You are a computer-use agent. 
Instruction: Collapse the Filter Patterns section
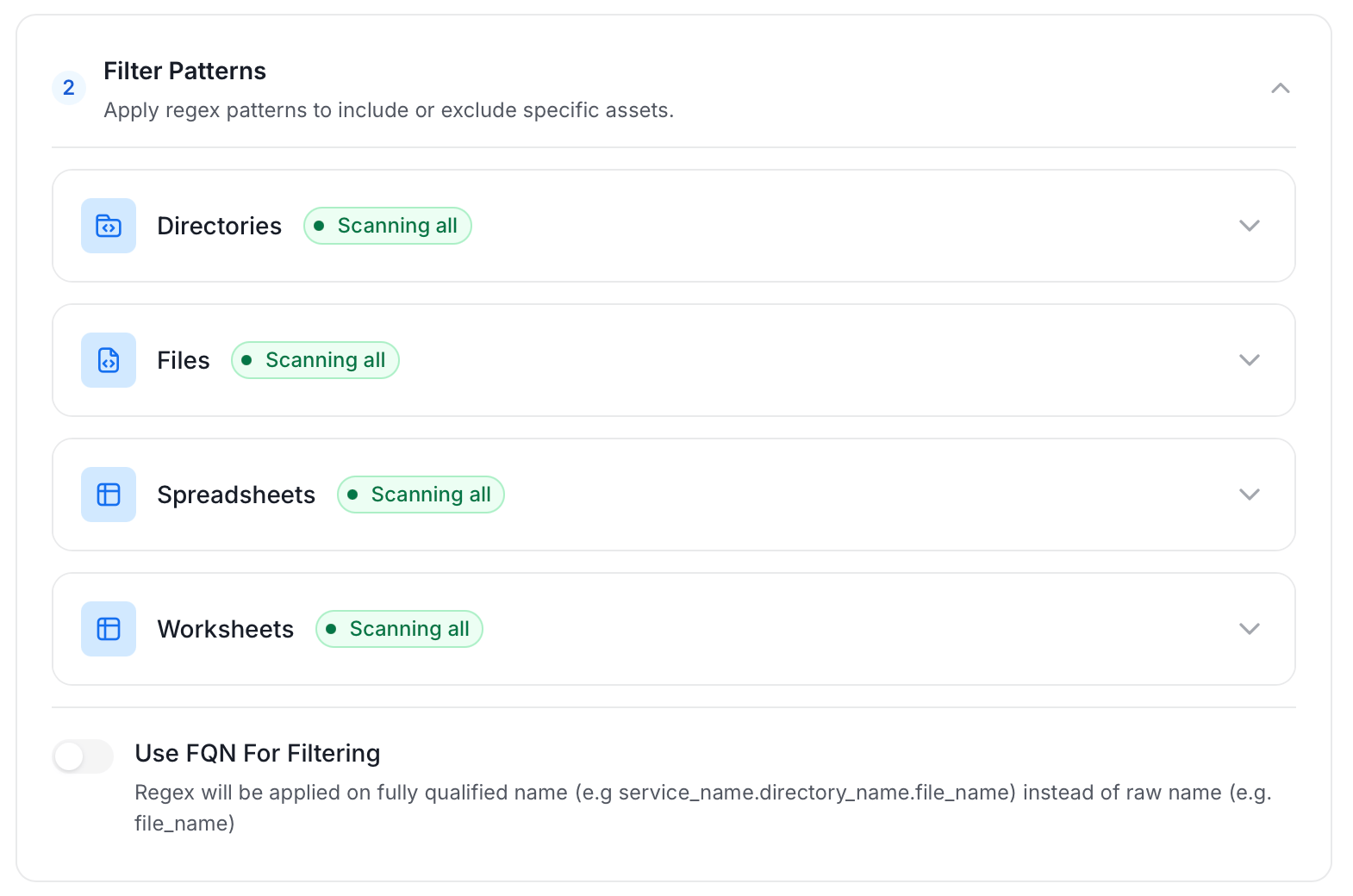click(x=1280, y=88)
